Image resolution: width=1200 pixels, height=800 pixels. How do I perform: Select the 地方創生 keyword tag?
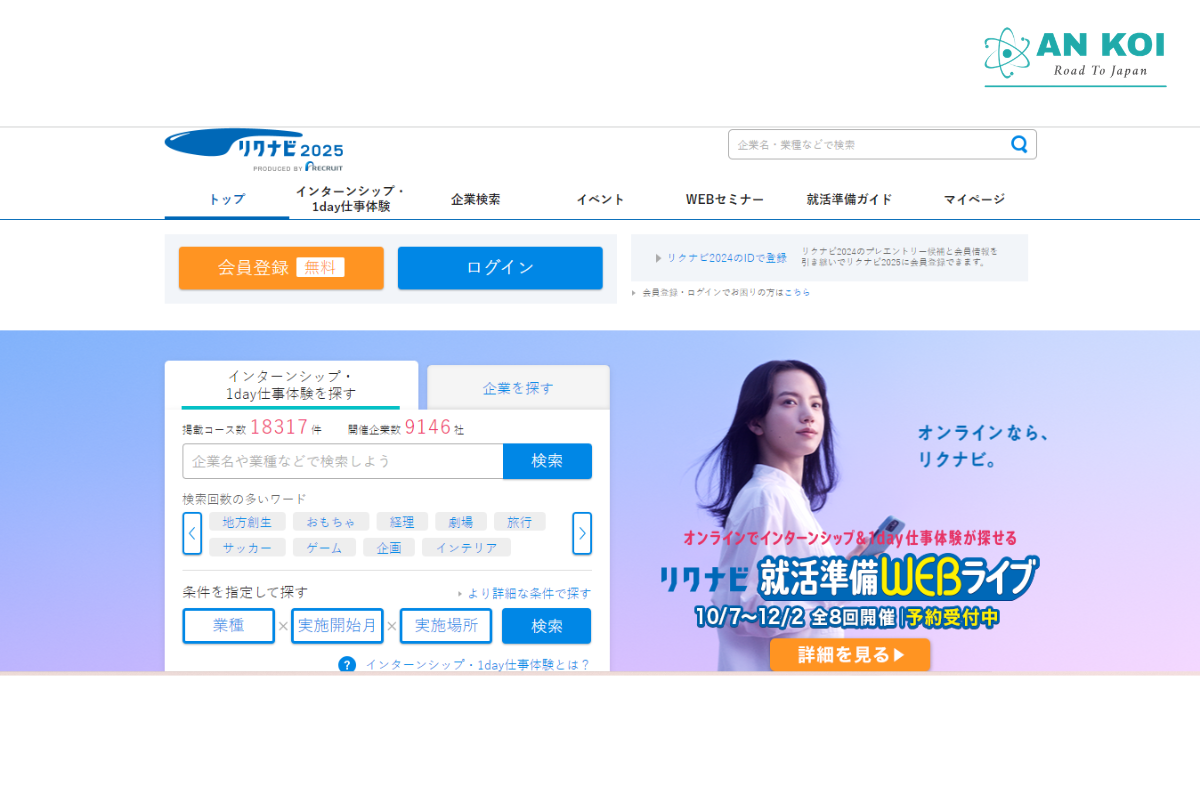[247, 522]
